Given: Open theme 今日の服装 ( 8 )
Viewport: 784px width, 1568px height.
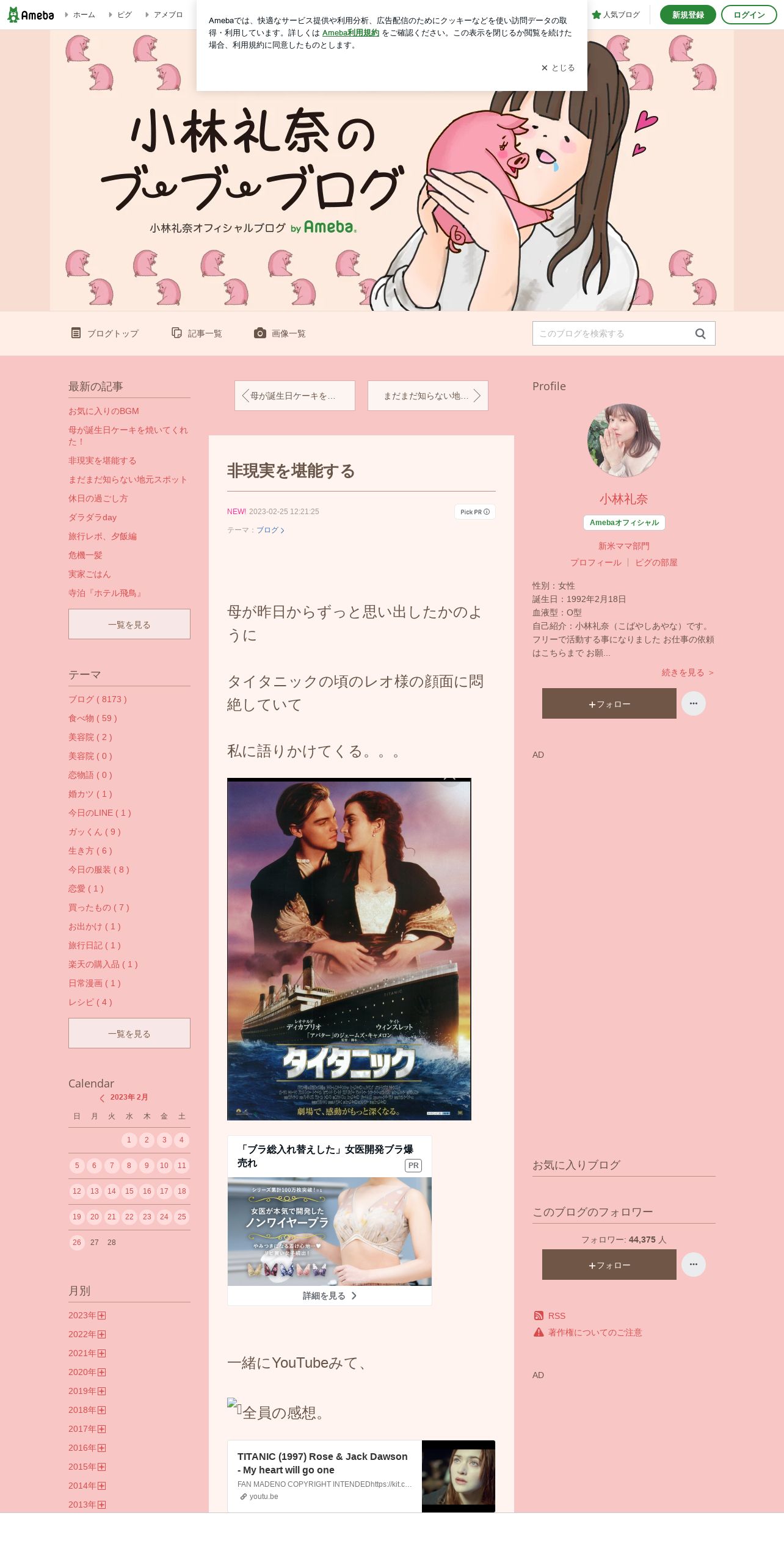Looking at the screenshot, I should [x=99, y=869].
